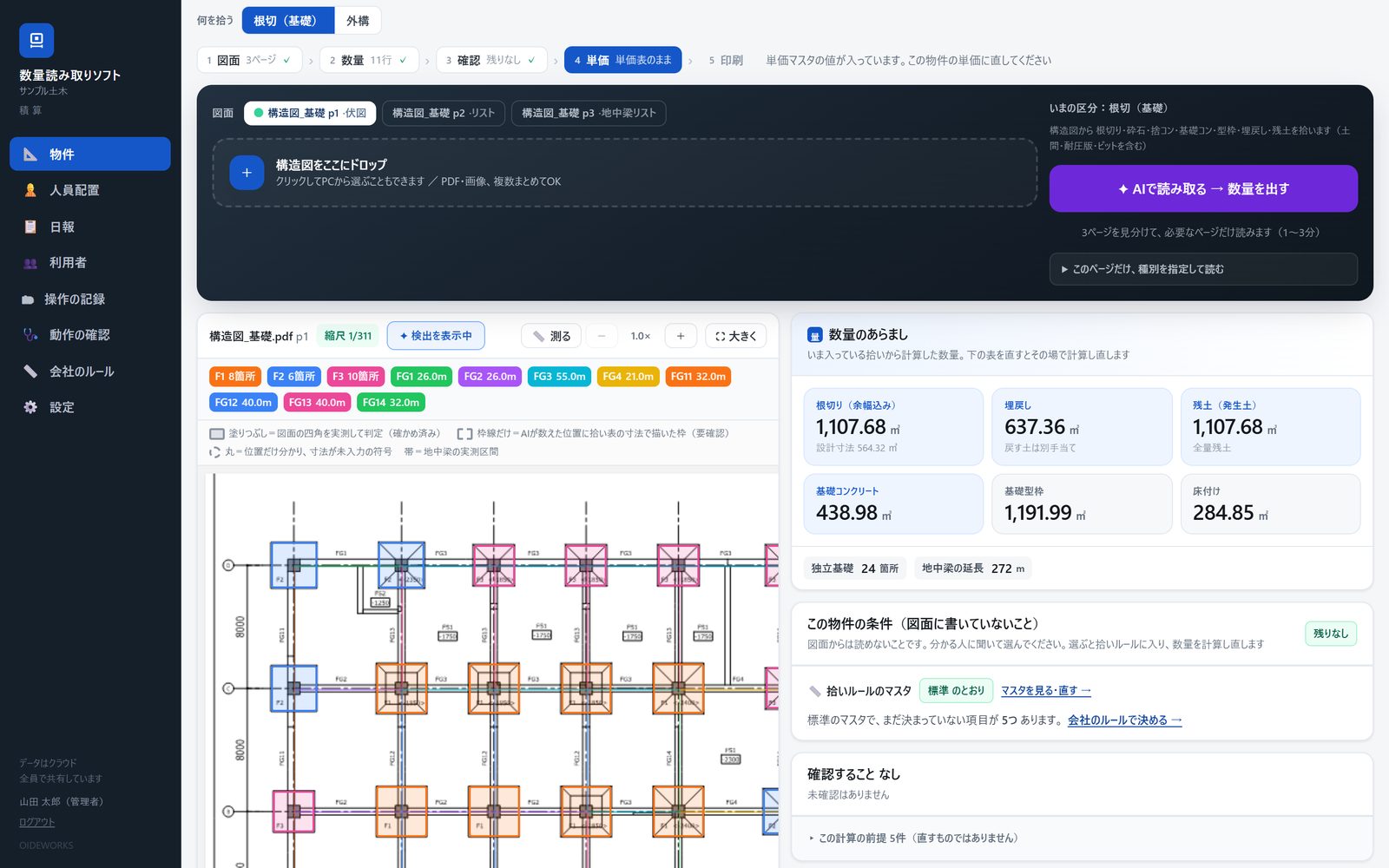Open 動作の確認 in the sidebar

pos(90,335)
